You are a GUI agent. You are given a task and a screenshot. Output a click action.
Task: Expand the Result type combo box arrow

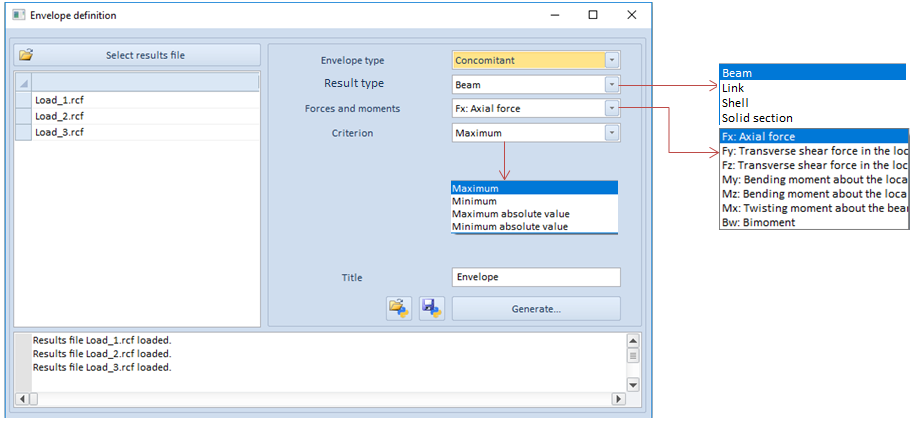coord(611,84)
